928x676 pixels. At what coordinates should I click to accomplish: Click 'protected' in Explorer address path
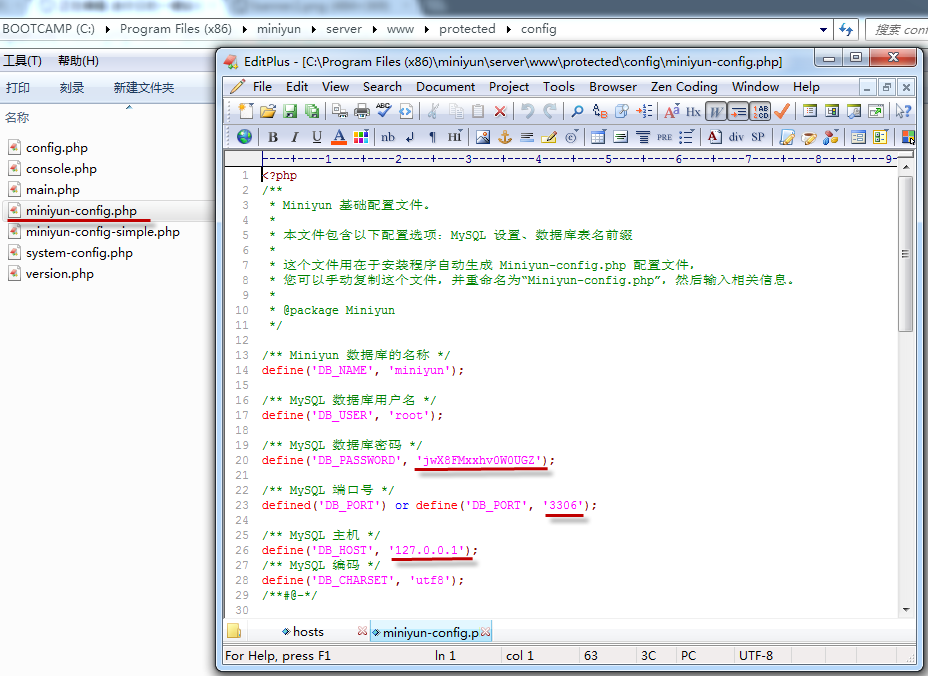coord(467,28)
